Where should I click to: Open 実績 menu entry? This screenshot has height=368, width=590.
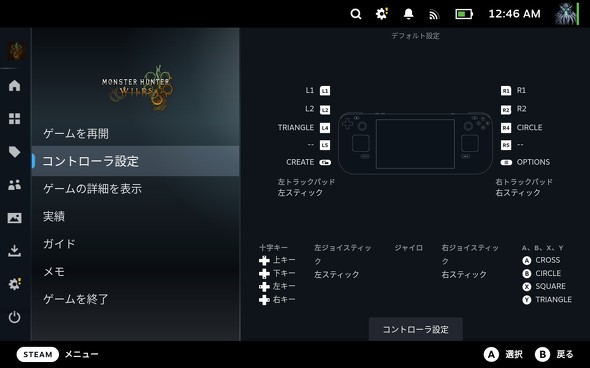[x=135, y=216]
